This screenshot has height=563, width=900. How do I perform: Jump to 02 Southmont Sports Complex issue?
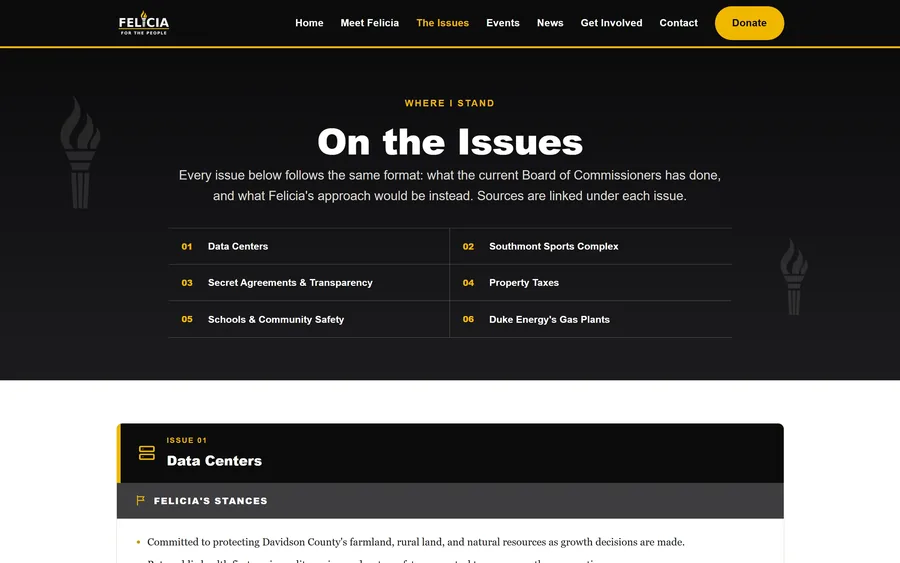click(x=591, y=246)
